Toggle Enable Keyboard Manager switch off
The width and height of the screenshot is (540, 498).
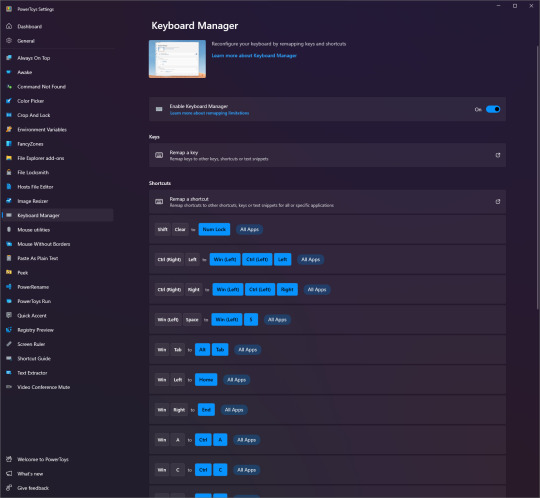pos(493,109)
